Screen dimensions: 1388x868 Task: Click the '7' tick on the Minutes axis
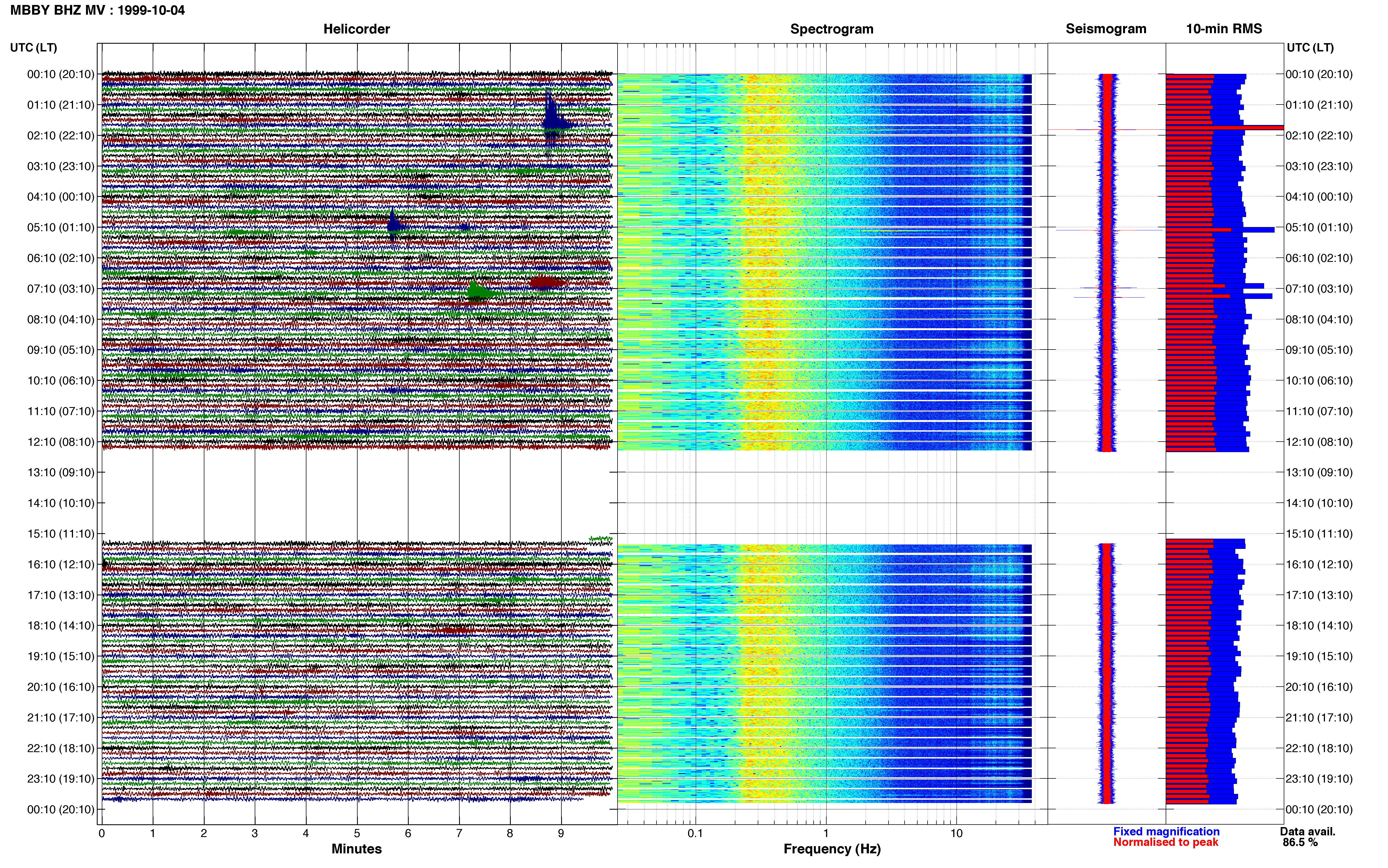tap(459, 833)
